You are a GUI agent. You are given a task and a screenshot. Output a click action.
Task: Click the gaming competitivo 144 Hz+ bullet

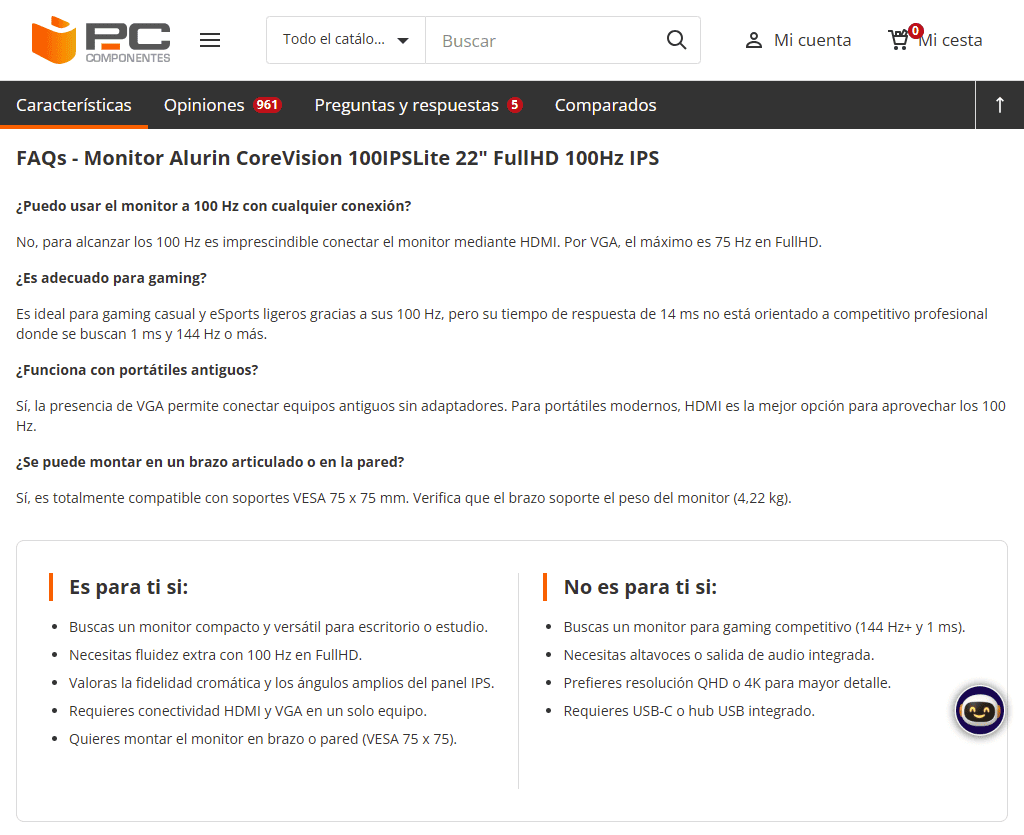(764, 627)
